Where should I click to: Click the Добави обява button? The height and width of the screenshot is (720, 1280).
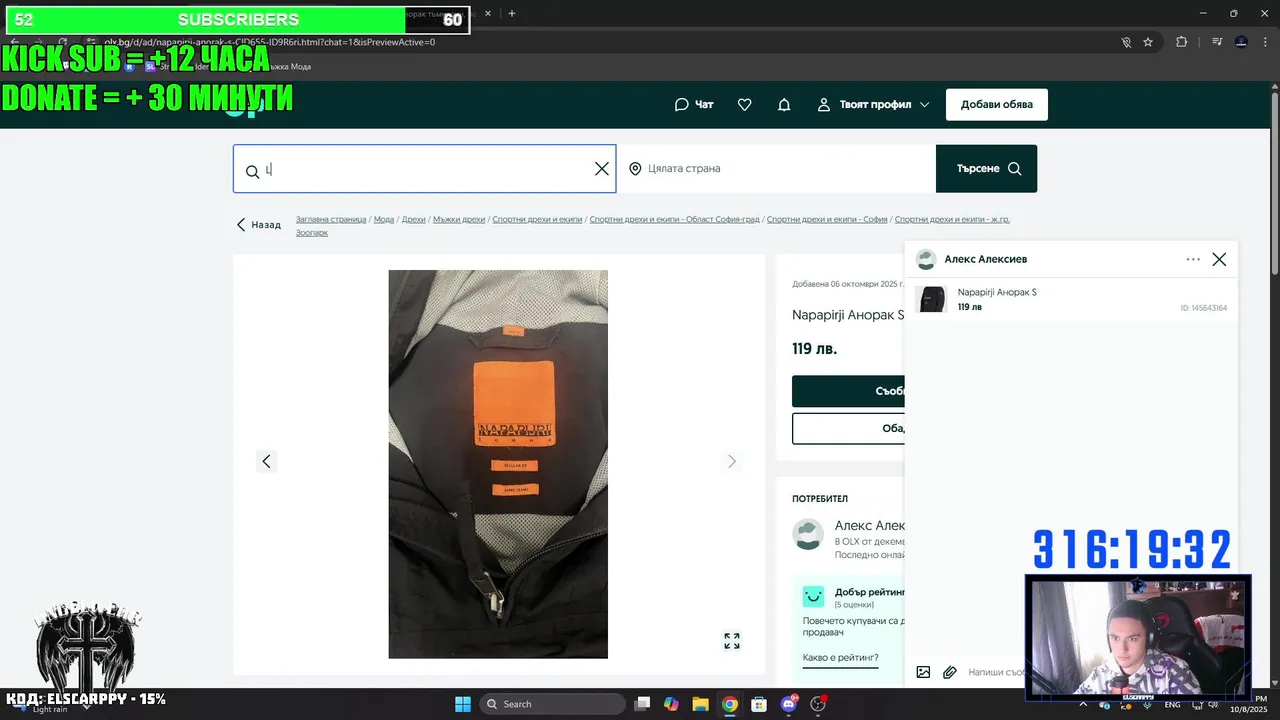(x=996, y=104)
